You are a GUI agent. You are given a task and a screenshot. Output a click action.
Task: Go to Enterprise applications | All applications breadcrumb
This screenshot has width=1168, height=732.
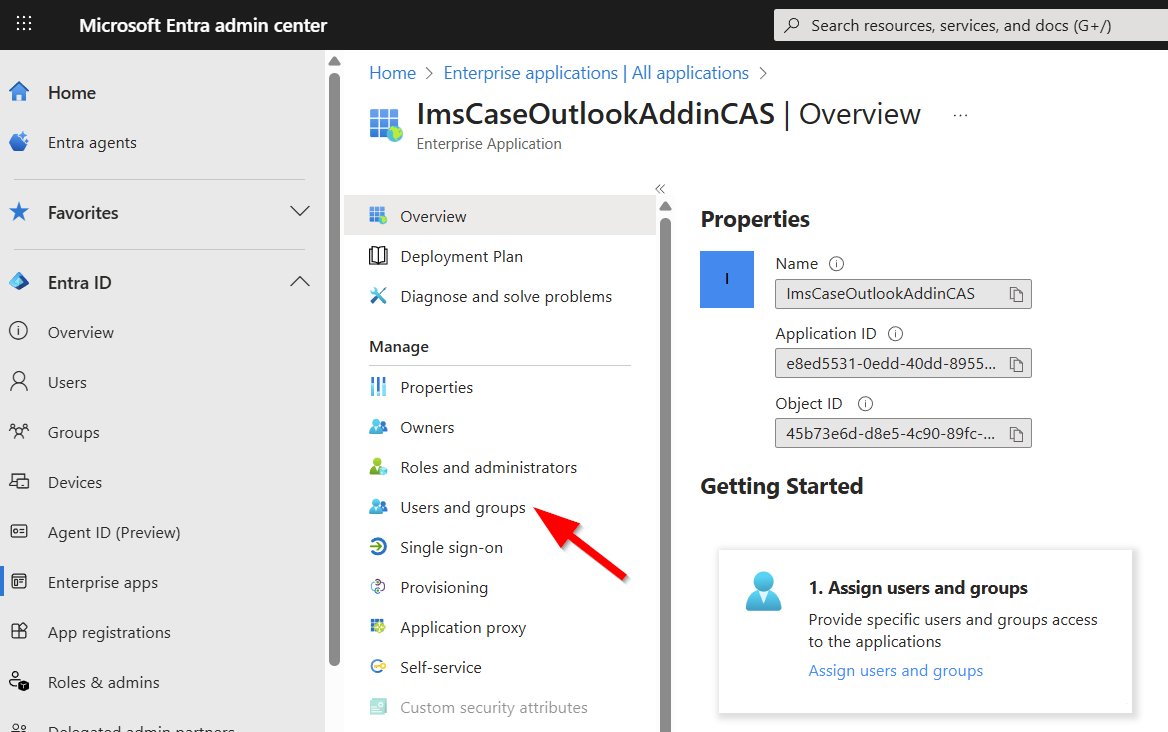tap(596, 73)
